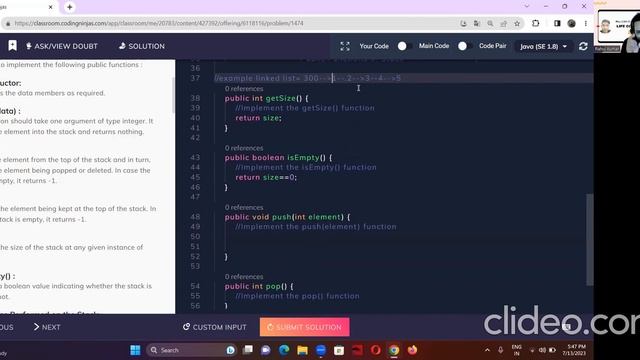
Task: Open the ASK/VIEW DOUBT option
Action: click(62, 46)
